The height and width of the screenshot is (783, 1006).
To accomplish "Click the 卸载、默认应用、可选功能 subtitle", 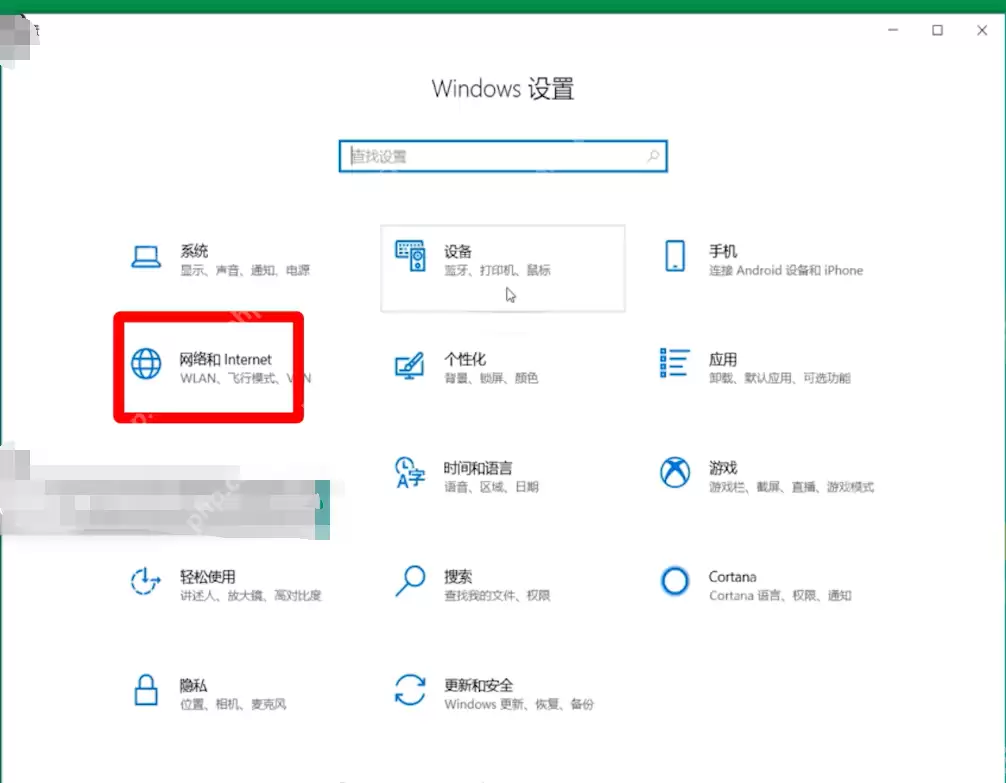I will coord(778,379).
